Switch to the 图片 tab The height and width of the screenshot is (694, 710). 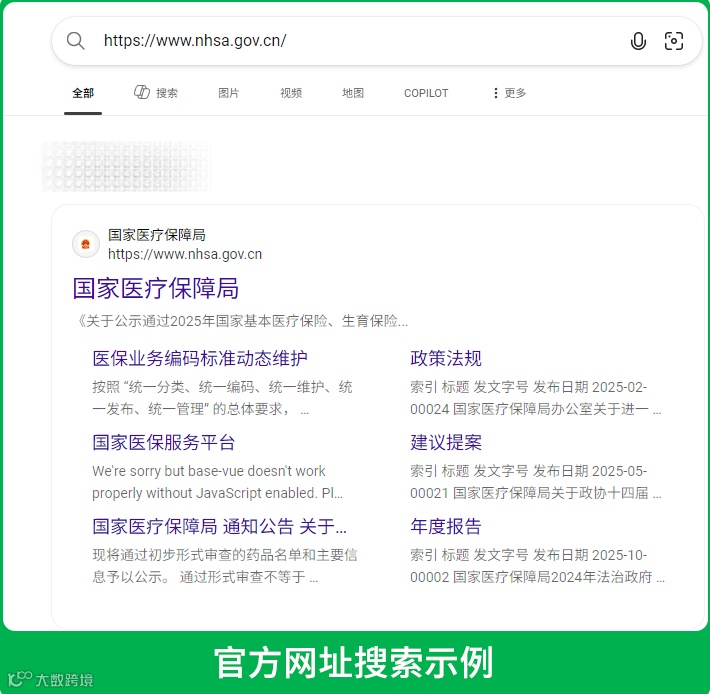[229, 93]
